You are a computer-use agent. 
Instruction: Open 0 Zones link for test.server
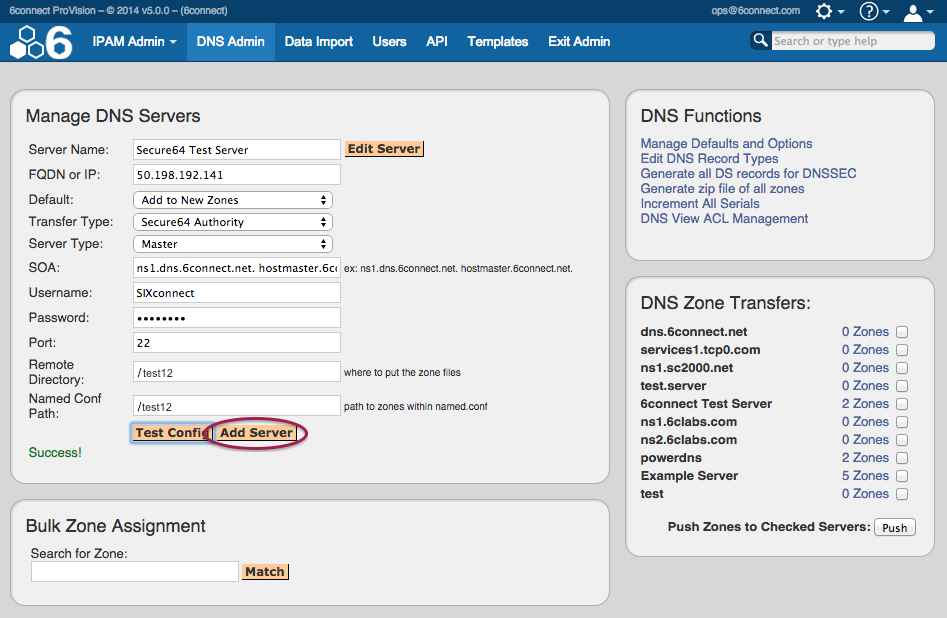(865, 385)
